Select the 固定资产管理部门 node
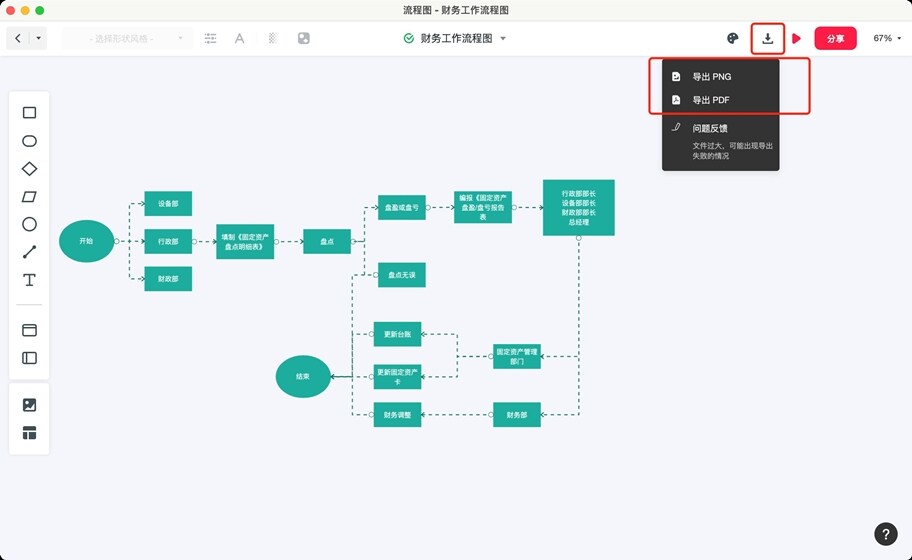Screen dimensions: 912x560 click(517, 356)
